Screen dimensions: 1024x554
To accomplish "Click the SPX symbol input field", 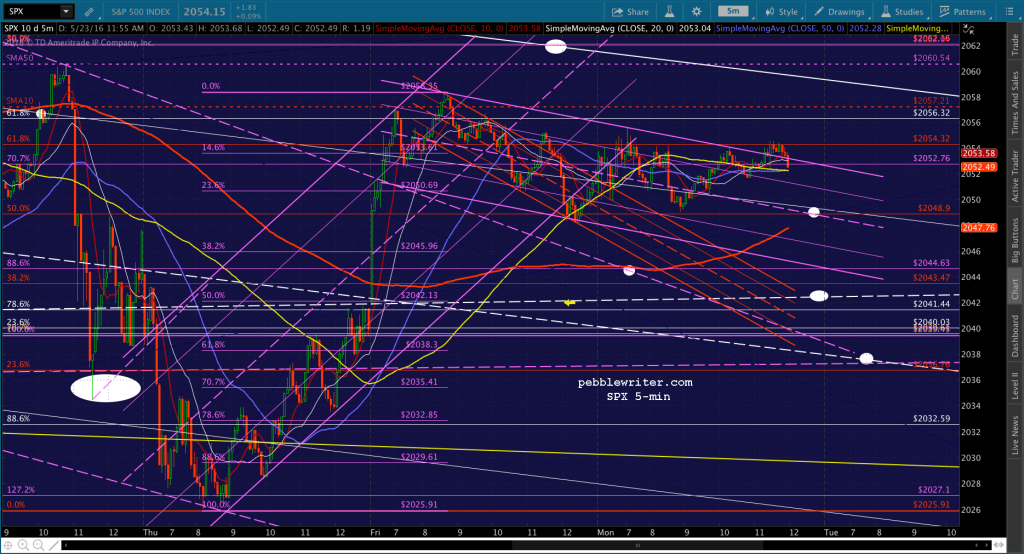I will pyautogui.click(x=31, y=12).
